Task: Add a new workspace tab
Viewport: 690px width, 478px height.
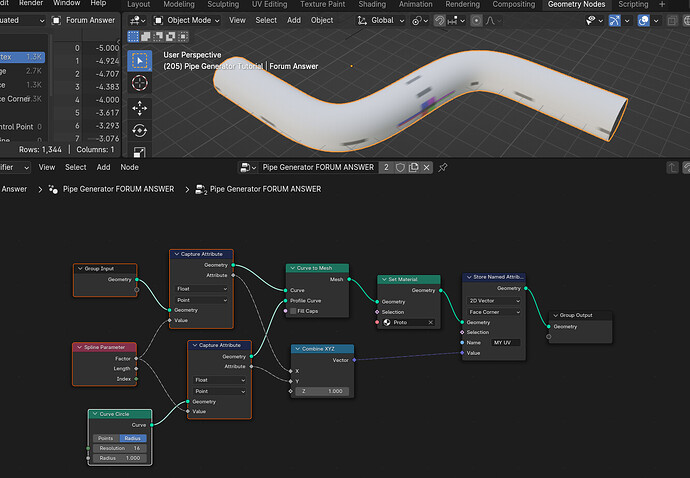Action: coord(662,4)
